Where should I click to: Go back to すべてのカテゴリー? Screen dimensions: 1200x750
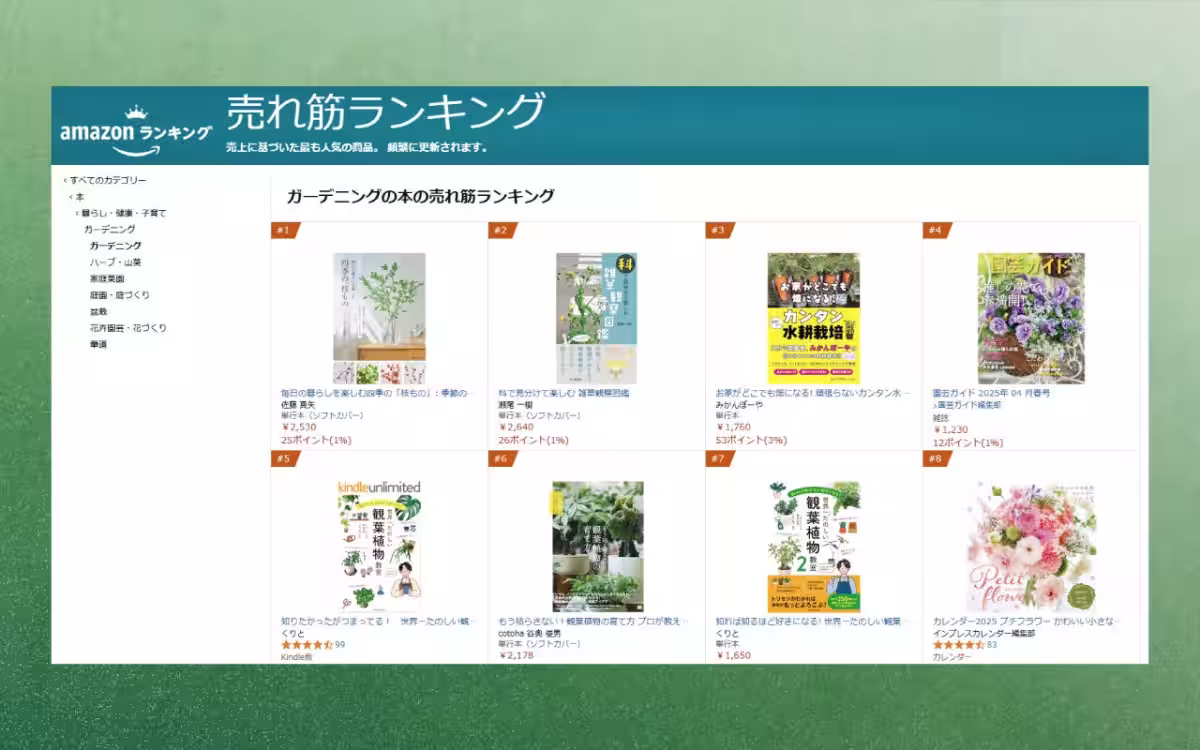[107, 180]
